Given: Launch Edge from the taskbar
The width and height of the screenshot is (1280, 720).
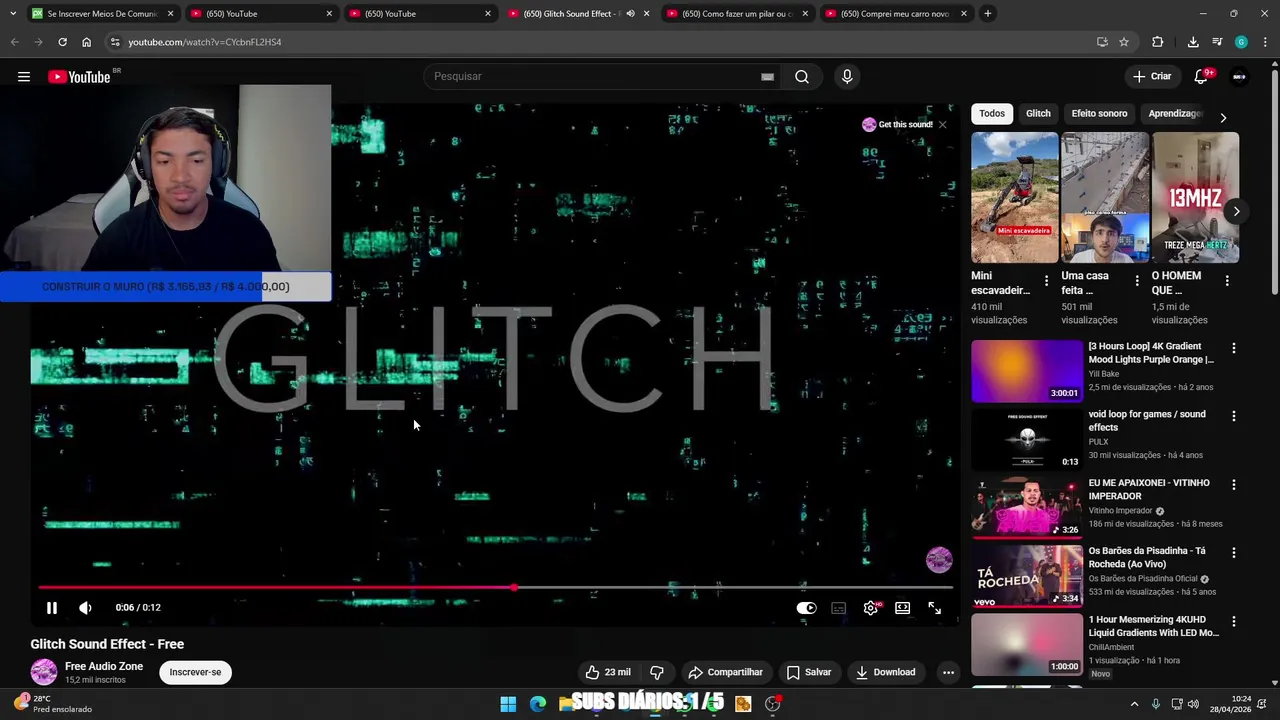Looking at the screenshot, I should click(x=538, y=704).
